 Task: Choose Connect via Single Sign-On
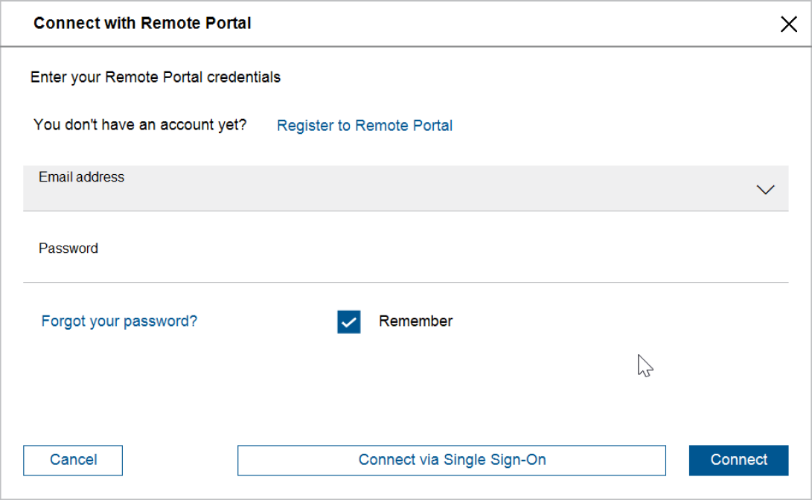[451, 460]
